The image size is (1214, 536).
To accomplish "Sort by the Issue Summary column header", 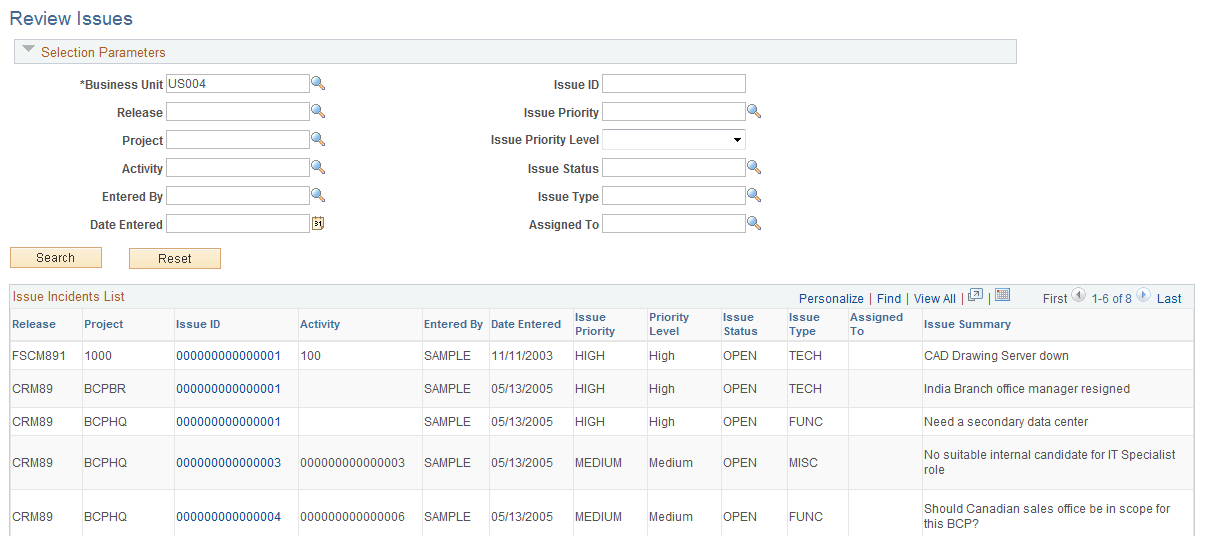I will (967, 324).
